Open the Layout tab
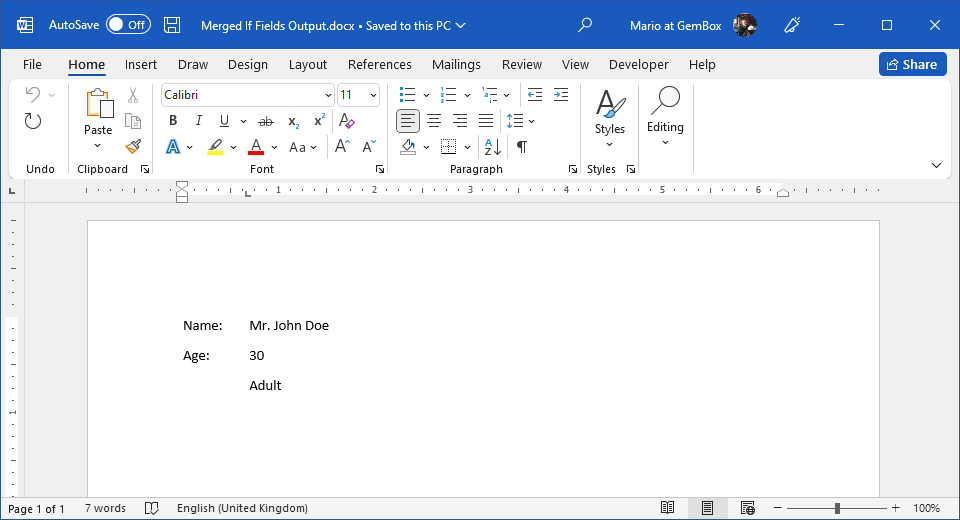 [x=308, y=64]
